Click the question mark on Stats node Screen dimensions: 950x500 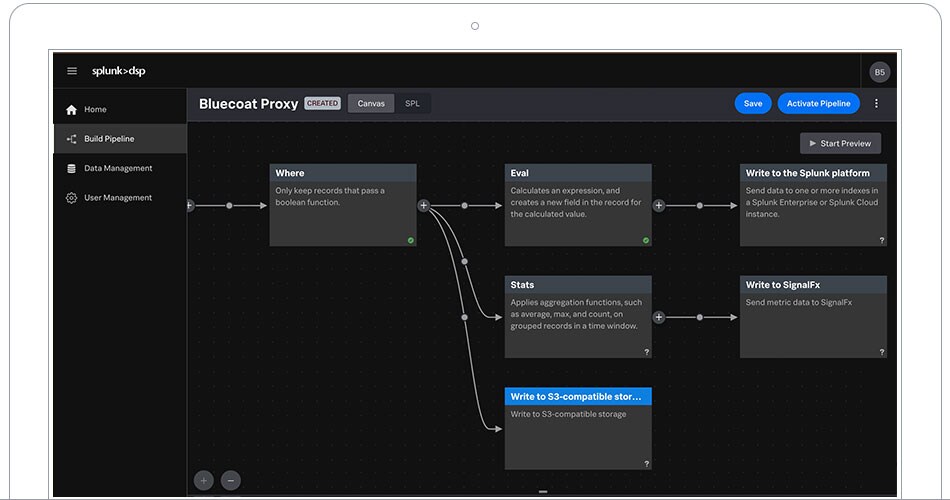tap(646, 352)
